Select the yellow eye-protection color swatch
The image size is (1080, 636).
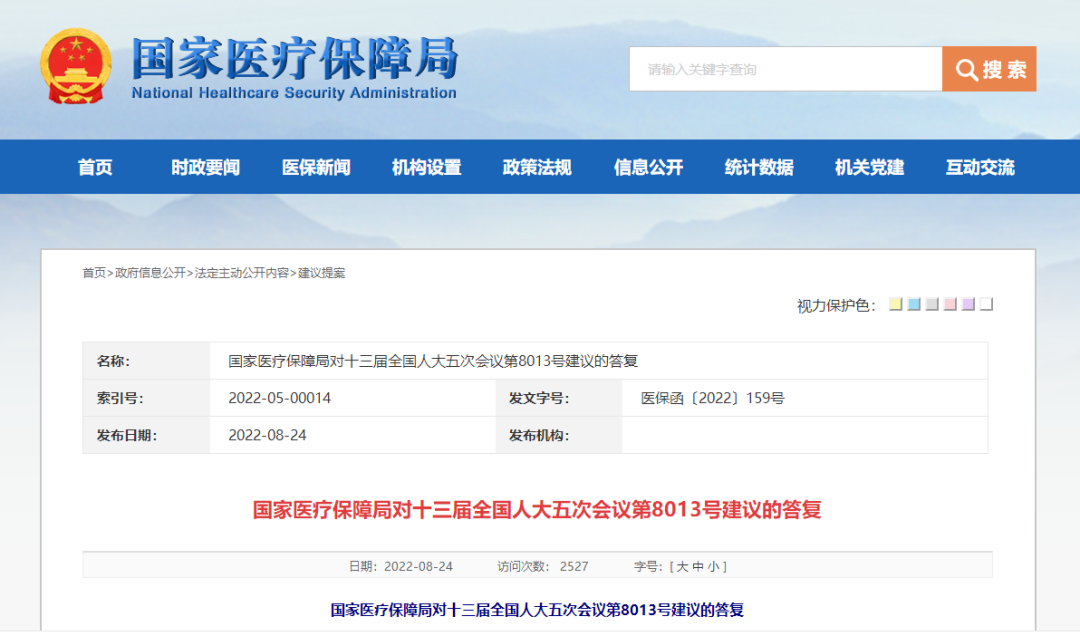896,304
